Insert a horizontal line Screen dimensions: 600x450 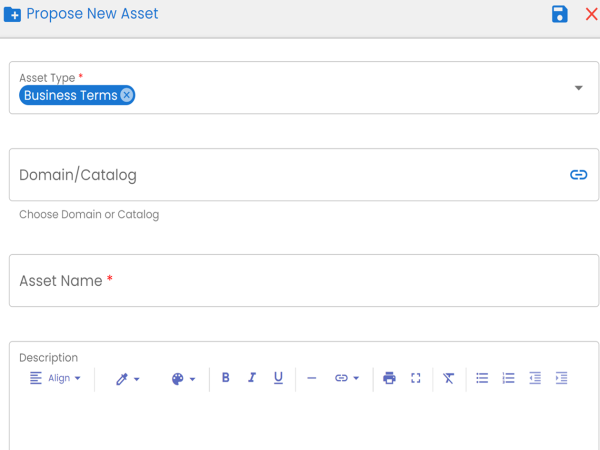[312, 378]
